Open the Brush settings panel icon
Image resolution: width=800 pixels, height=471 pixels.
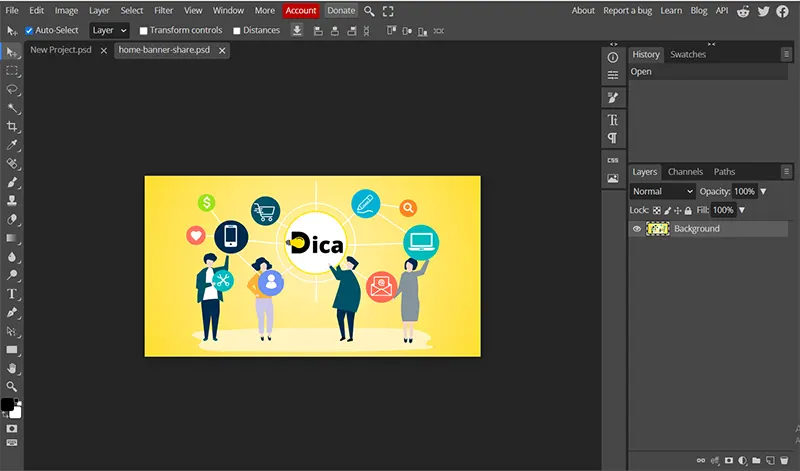[613, 97]
